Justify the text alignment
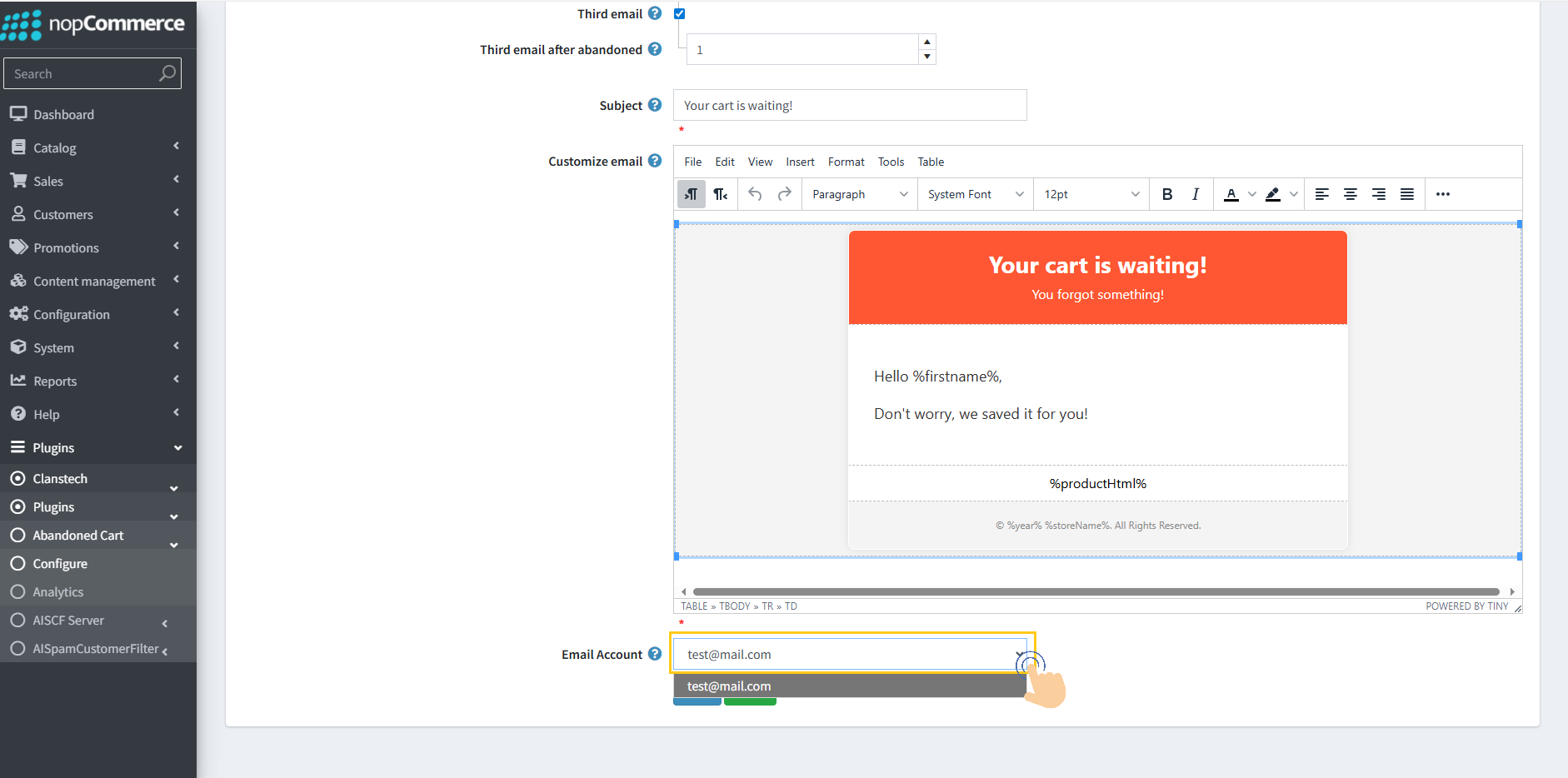The width and height of the screenshot is (1568, 778). tap(1406, 194)
